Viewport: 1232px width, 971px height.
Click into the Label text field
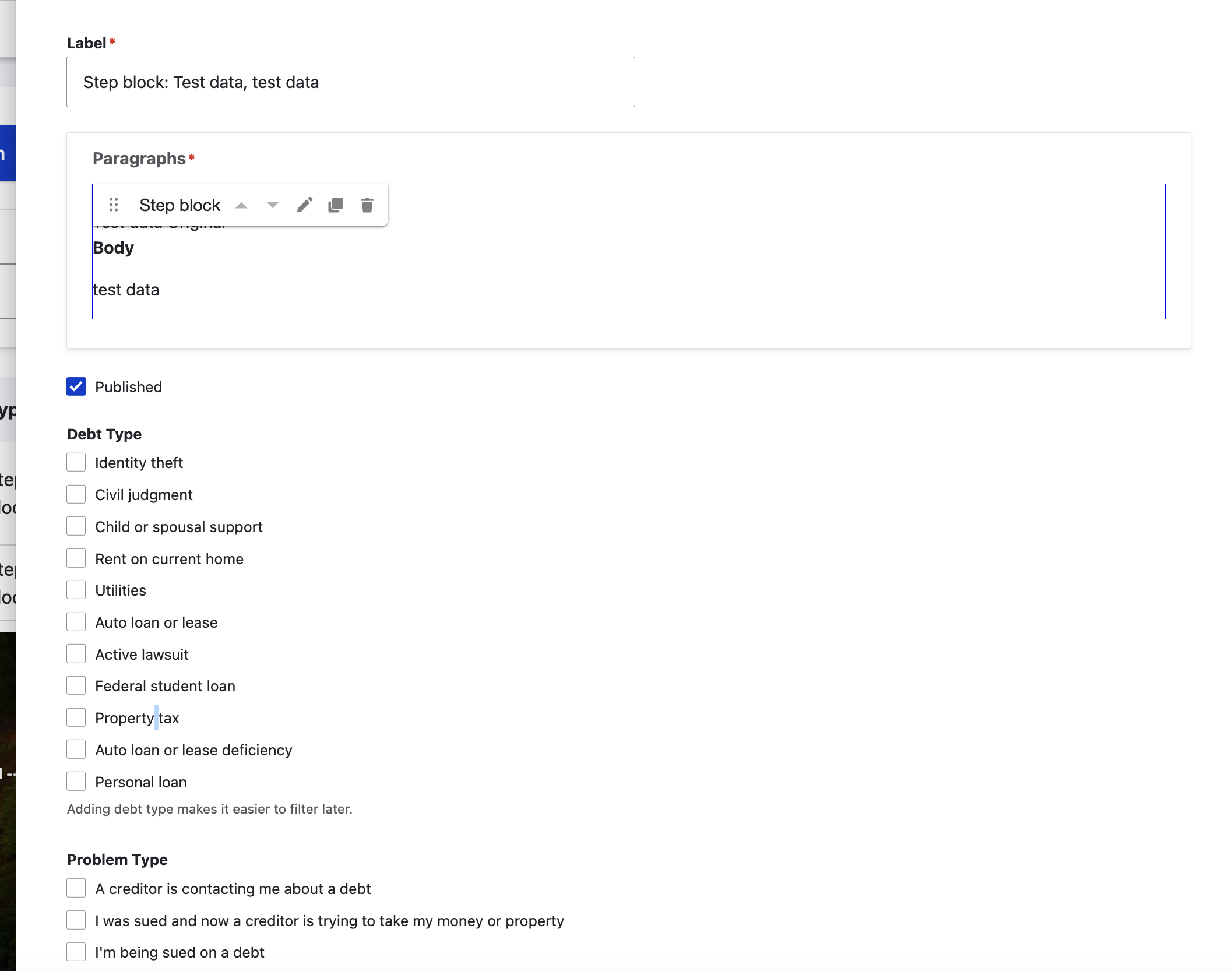tap(351, 82)
